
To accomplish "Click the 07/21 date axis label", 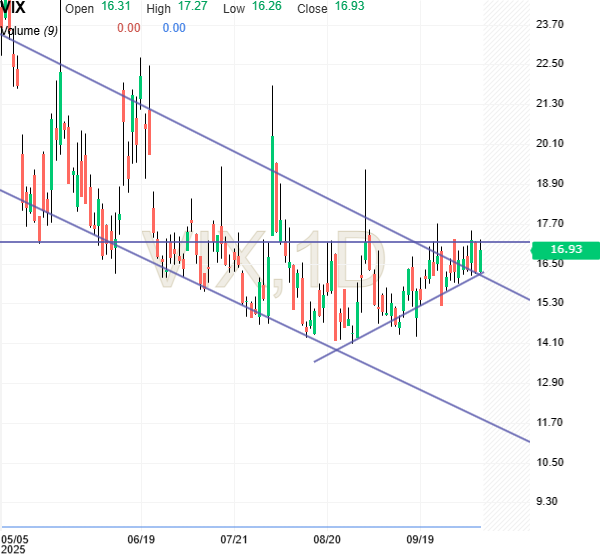I will [233, 539].
